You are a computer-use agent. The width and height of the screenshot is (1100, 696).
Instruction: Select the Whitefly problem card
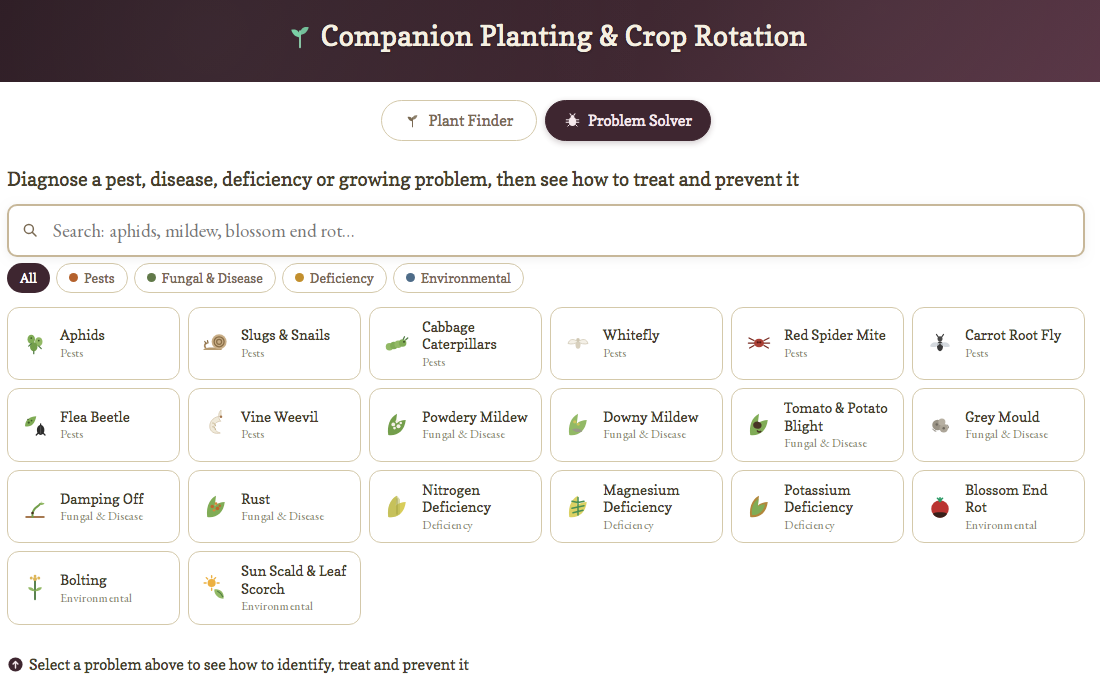(x=636, y=343)
